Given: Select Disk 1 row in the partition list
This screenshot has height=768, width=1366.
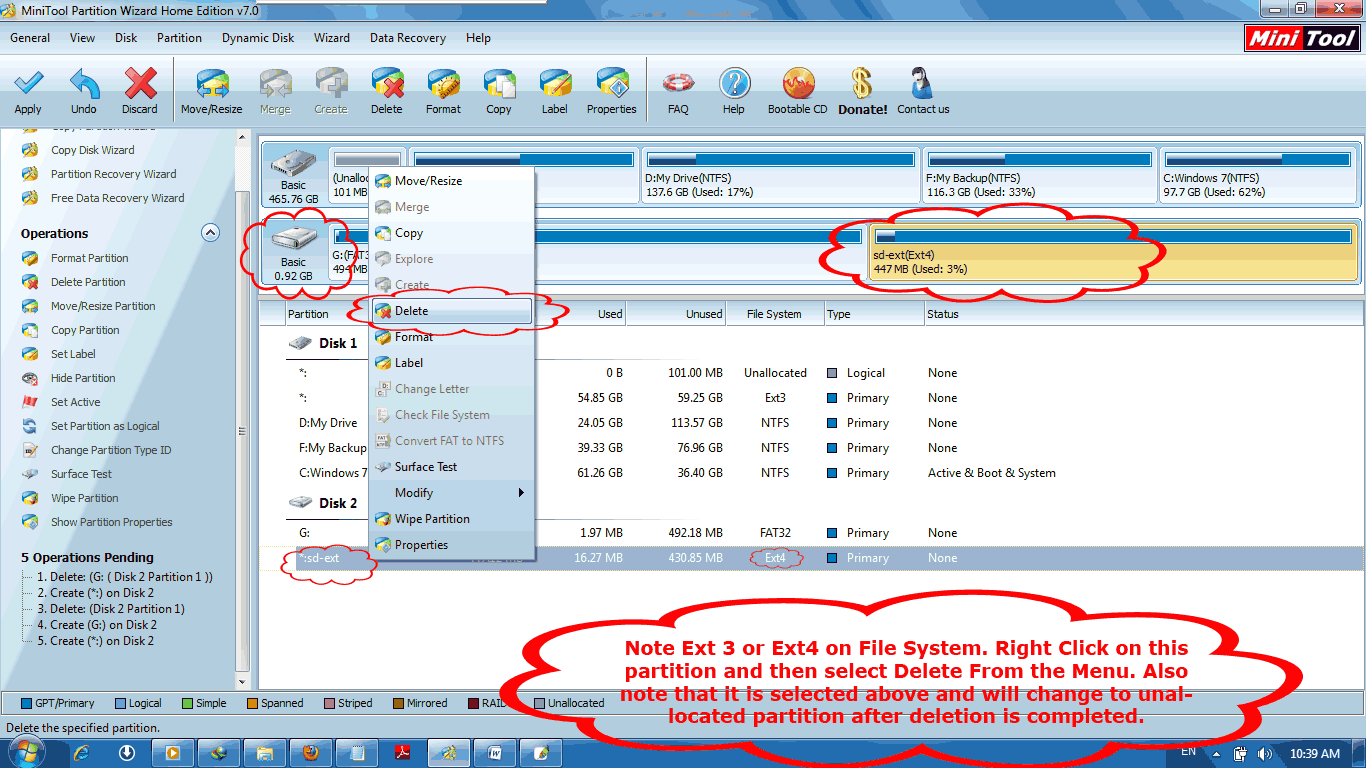Looking at the screenshot, I should [338, 343].
